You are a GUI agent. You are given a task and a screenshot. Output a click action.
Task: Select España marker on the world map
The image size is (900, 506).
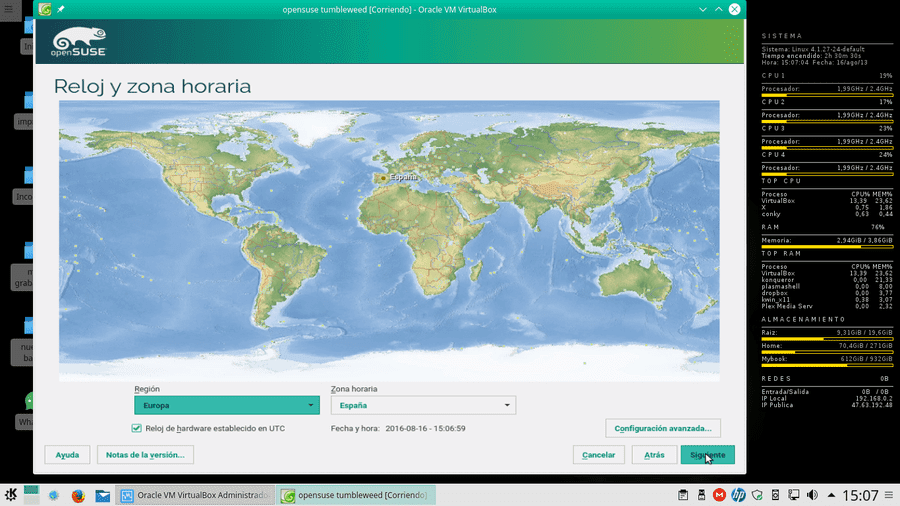tap(383, 178)
